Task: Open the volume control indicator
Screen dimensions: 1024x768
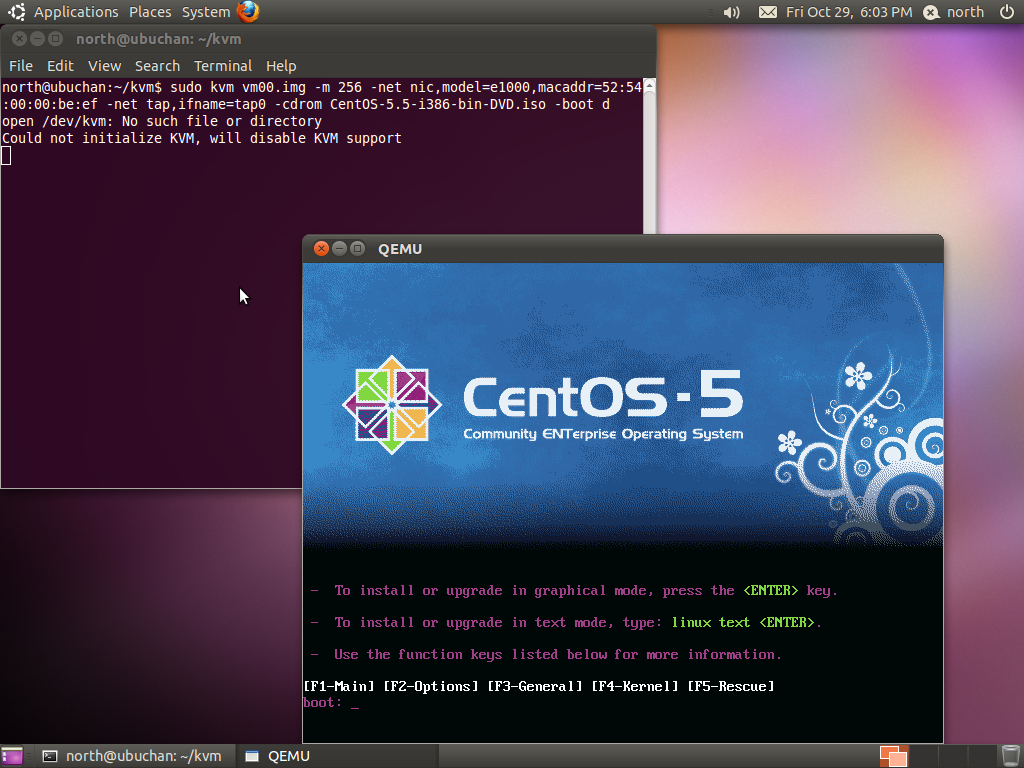Action: pyautogui.click(x=731, y=12)
